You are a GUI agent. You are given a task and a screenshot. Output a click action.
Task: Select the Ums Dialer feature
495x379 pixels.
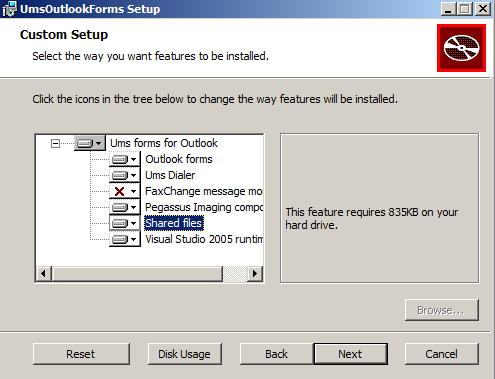coord(170,175)
